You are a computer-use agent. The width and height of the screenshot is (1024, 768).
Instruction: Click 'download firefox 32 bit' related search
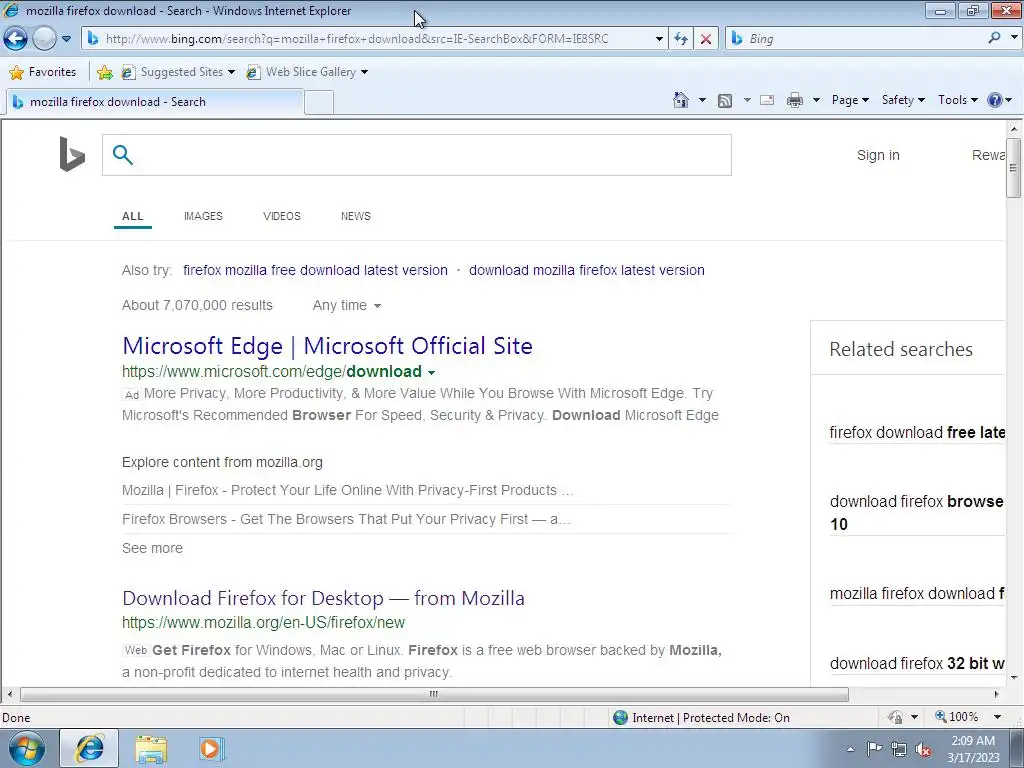(x=917, y=664)
